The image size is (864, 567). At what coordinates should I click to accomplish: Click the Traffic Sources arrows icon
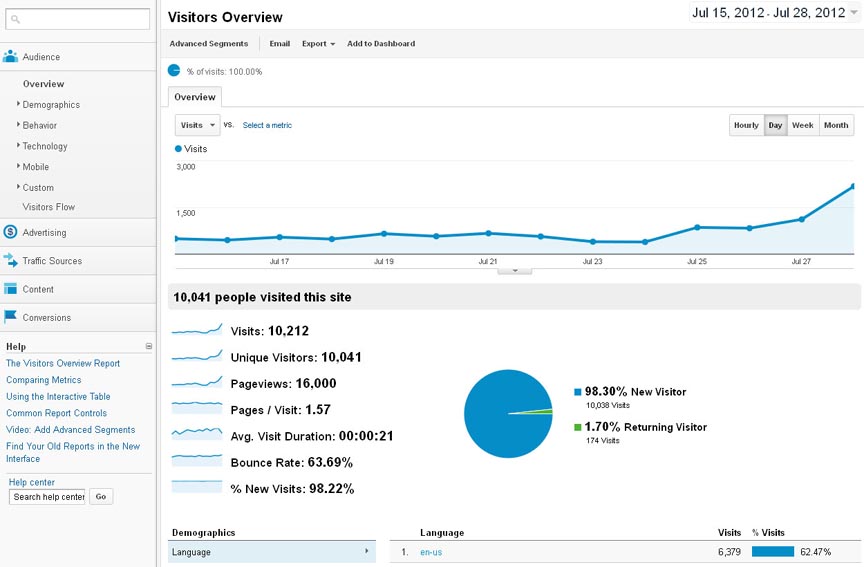pos(10,260)
